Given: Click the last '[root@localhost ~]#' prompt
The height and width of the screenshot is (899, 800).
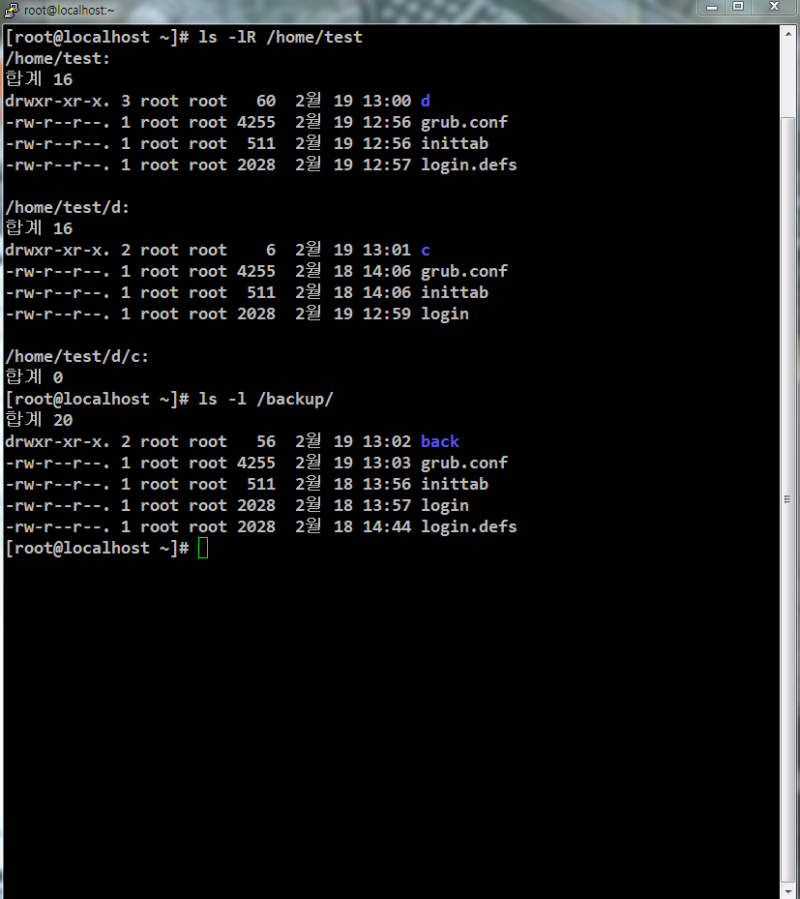Looking at the screenshot, I should point(97,548).
